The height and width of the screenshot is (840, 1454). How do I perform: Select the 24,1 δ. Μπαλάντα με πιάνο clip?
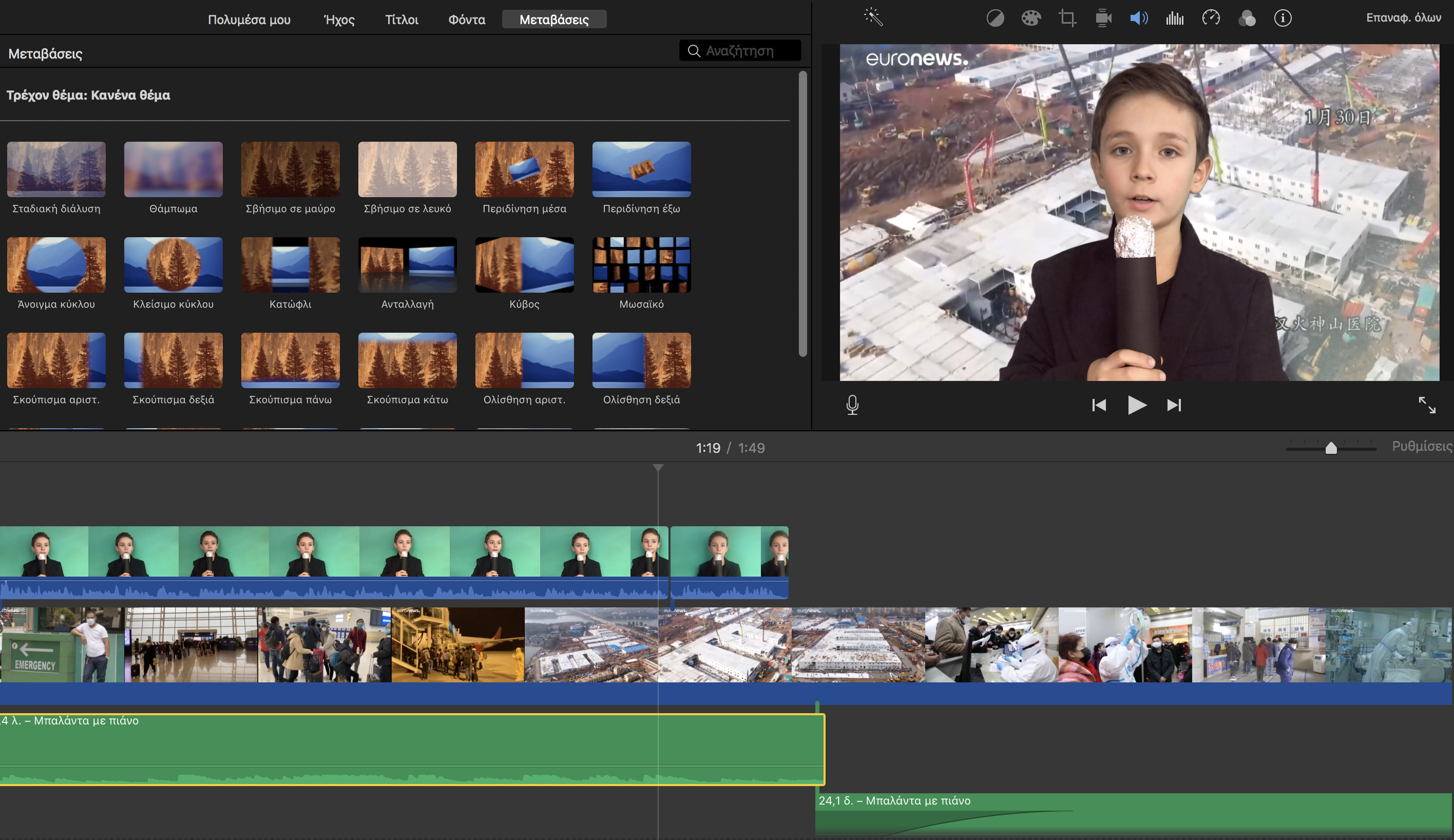(x=1133, y=815)
